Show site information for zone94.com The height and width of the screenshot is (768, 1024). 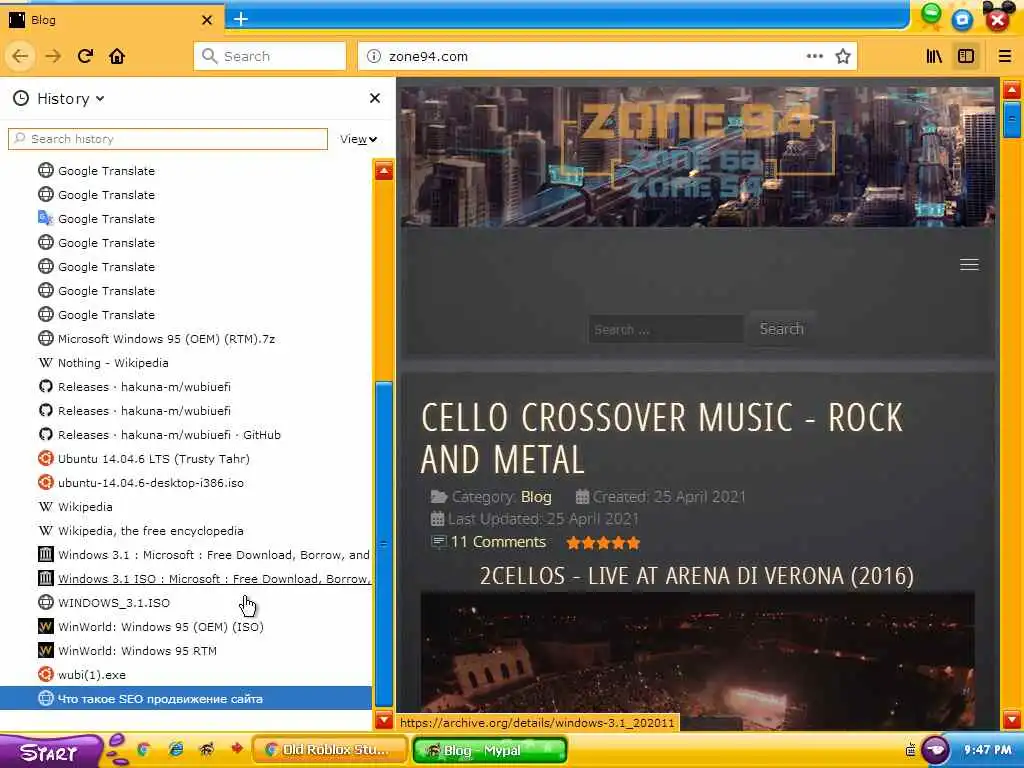374,56
